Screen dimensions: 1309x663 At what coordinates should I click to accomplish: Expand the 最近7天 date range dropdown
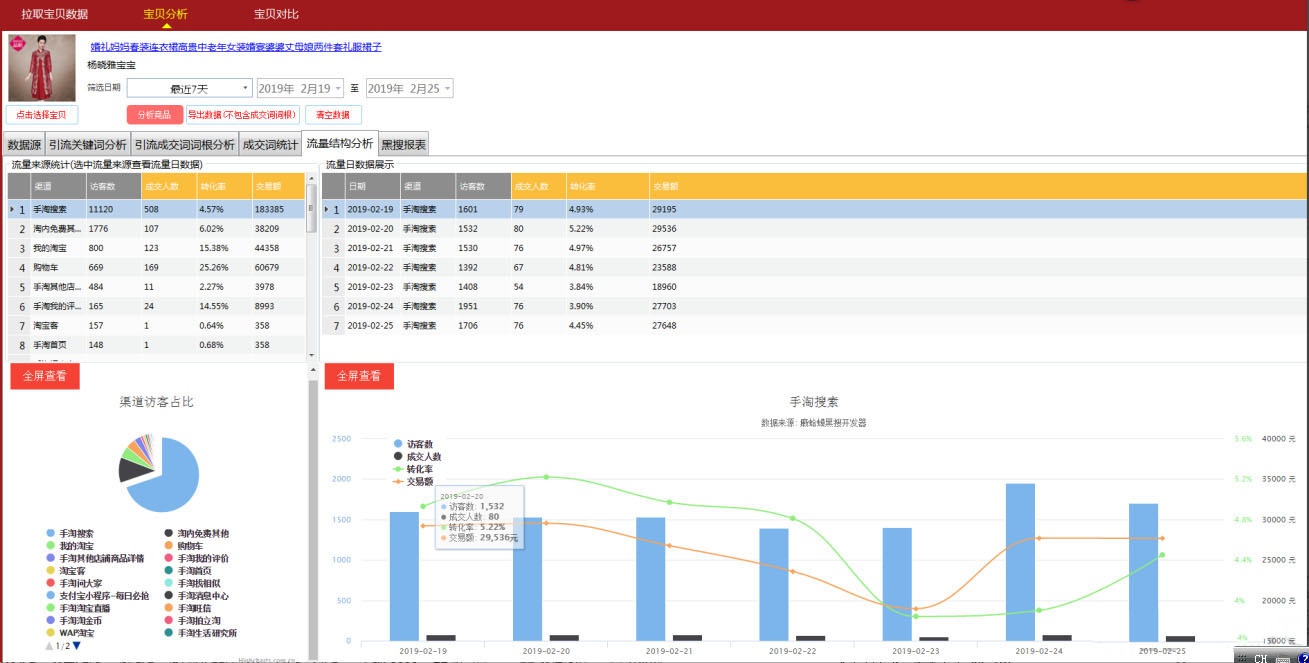(189, 88)
